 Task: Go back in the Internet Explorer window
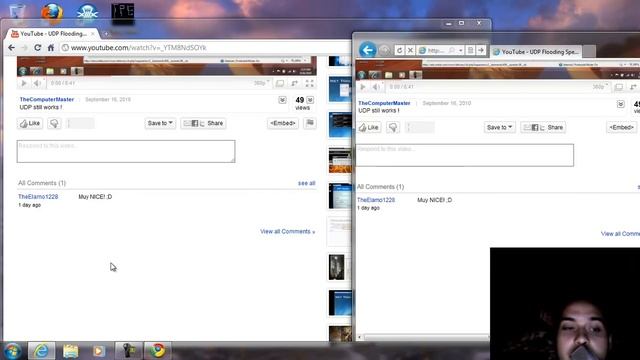click(367, 50)
